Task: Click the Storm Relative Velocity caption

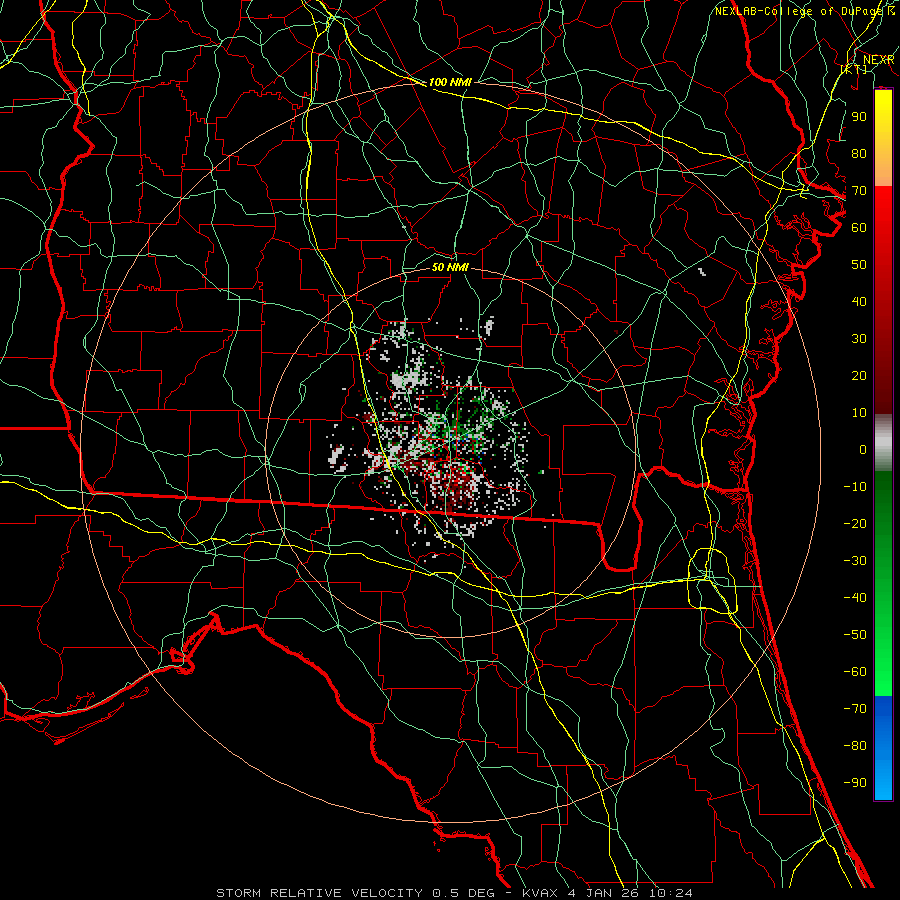Action: [x=454, y=893]
